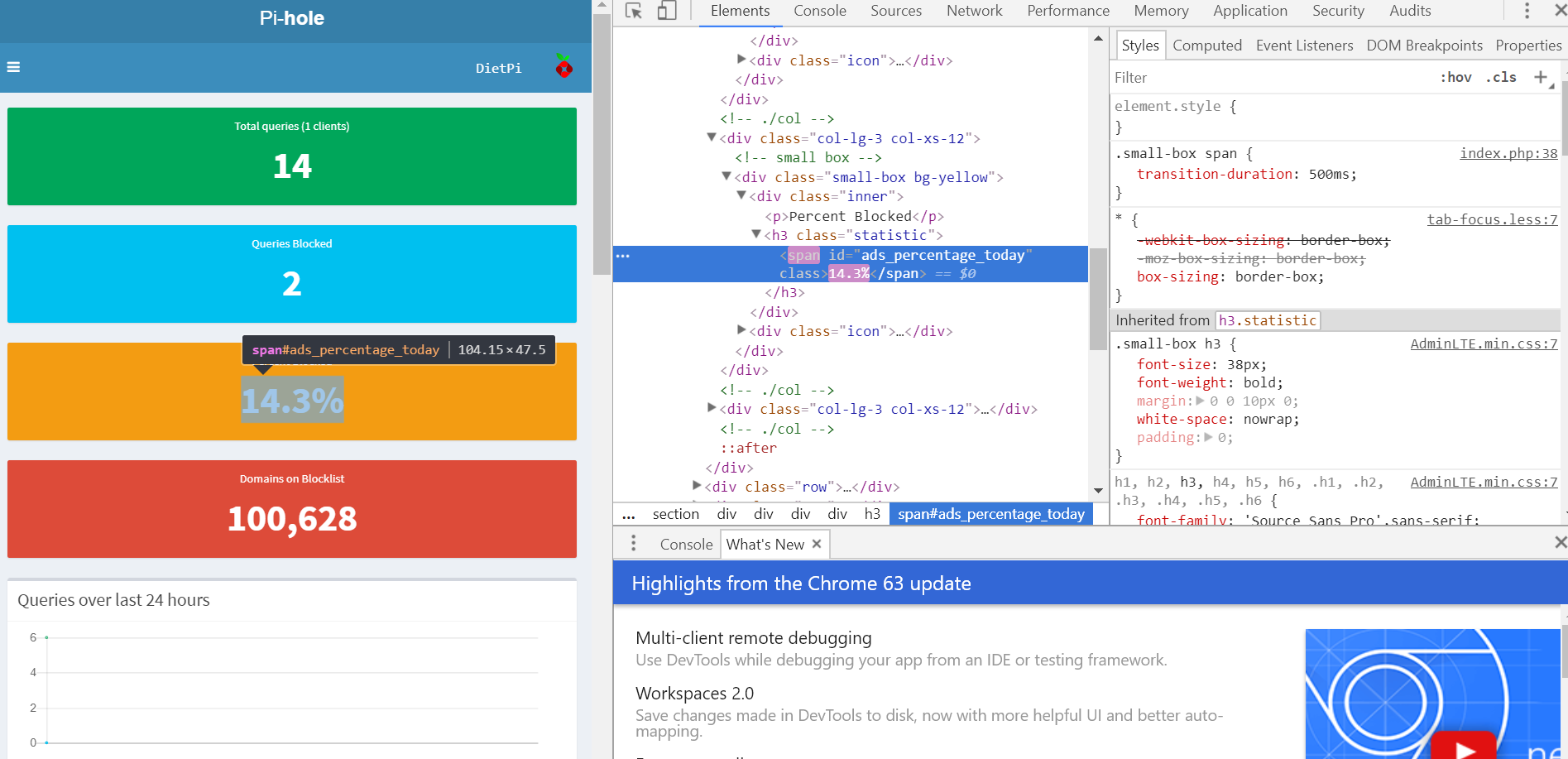Click the Pi-hole raspberry logo icon
Viewport: 1568px width, 759px height.
coord(564,66)
